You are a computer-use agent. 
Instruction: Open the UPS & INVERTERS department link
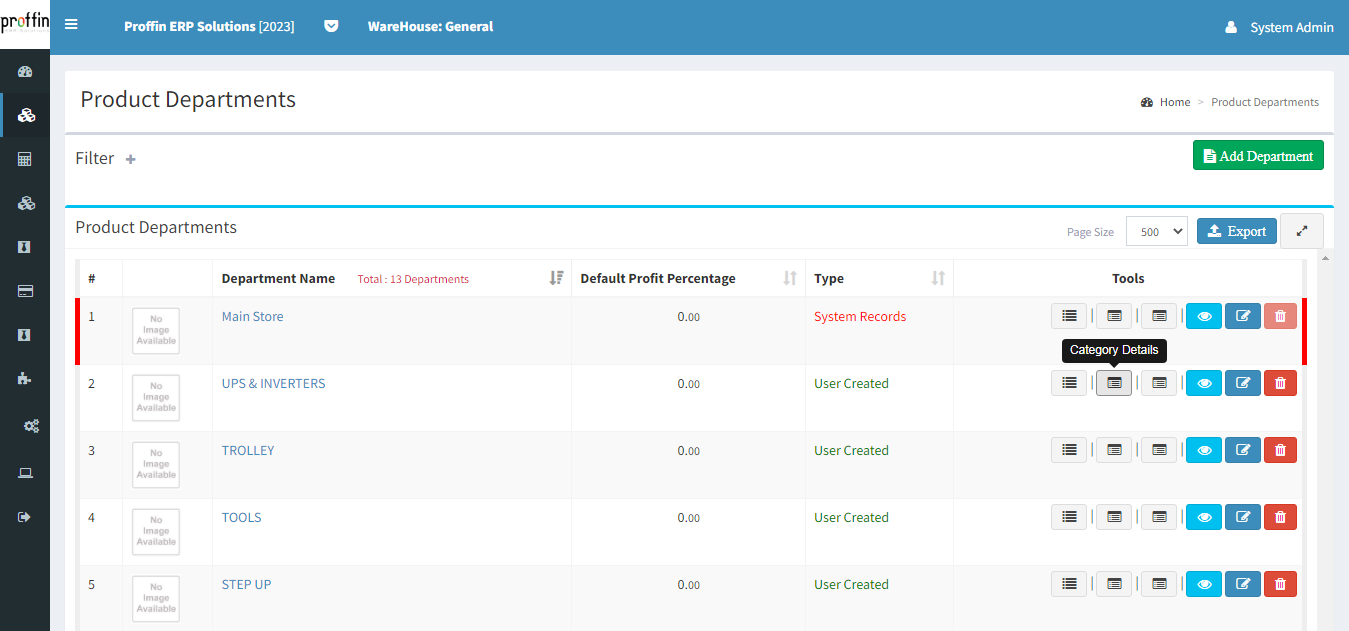click(x=273, y=383)
